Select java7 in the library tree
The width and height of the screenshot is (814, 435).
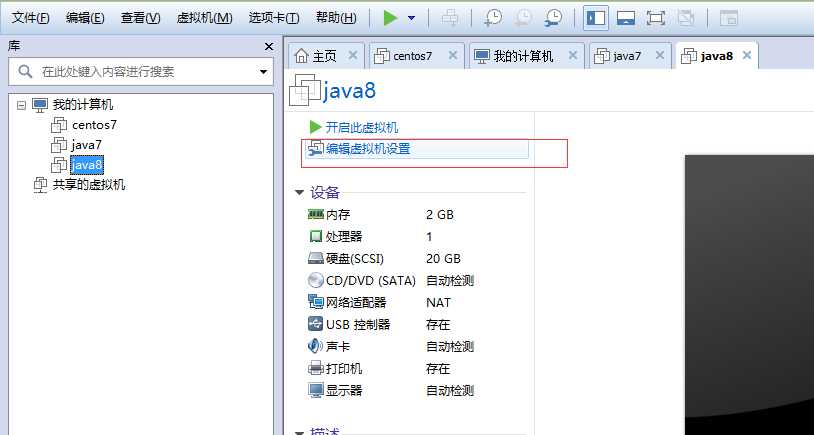(87, 145)
